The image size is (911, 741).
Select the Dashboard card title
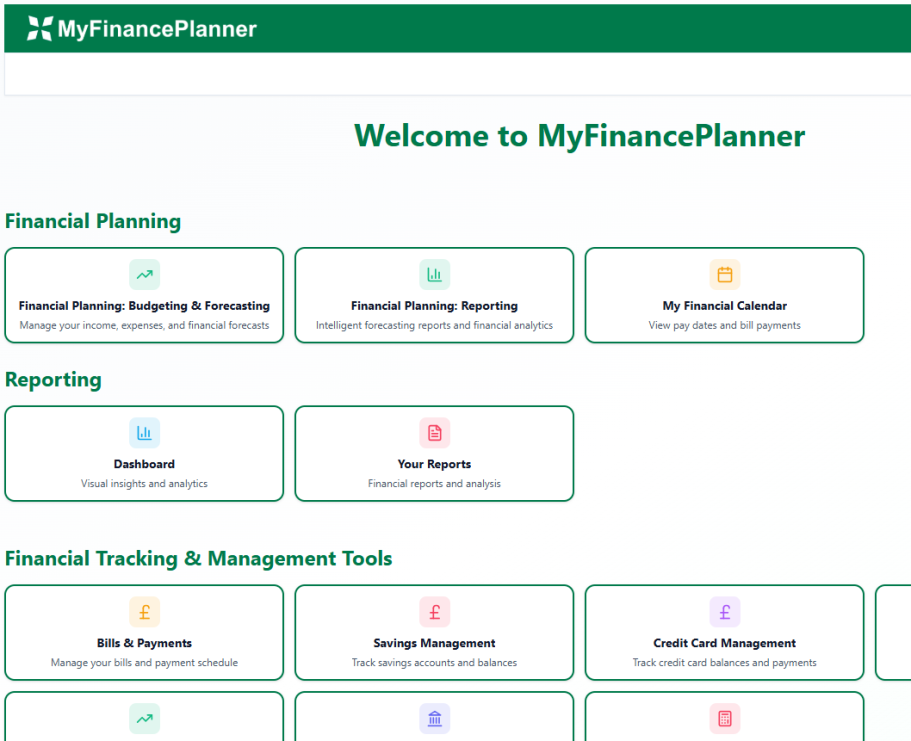click(x=144, y=464)
